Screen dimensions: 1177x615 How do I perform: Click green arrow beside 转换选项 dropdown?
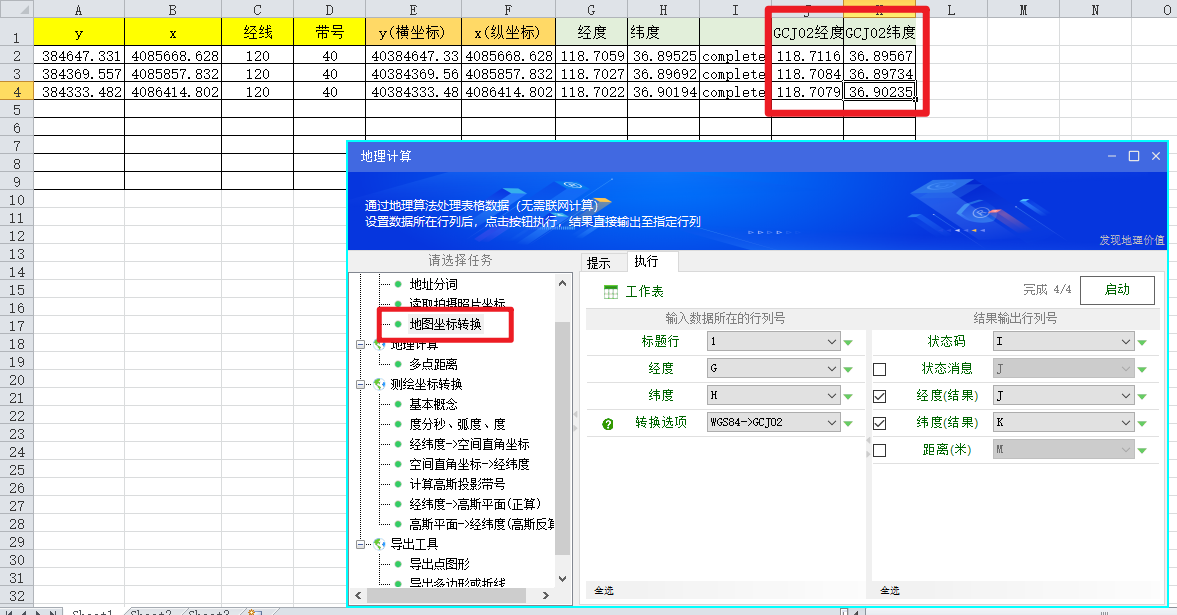pos(848,424)
